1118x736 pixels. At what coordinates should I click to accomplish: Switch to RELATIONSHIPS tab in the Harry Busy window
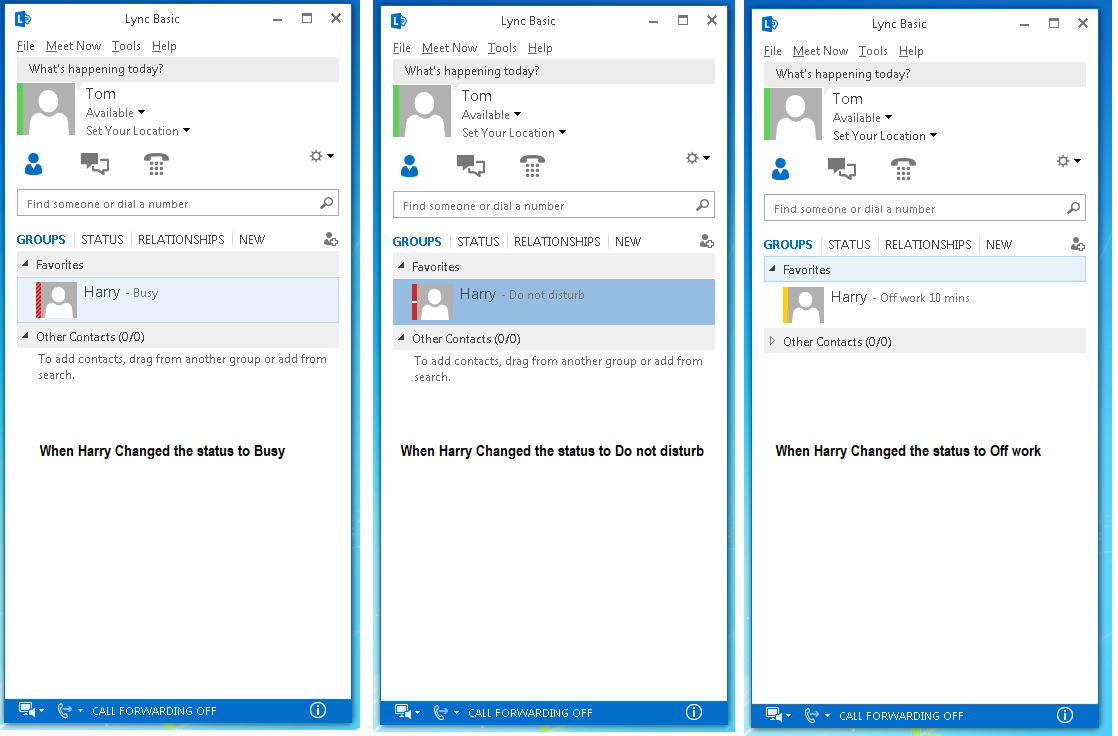coord(181,240)
